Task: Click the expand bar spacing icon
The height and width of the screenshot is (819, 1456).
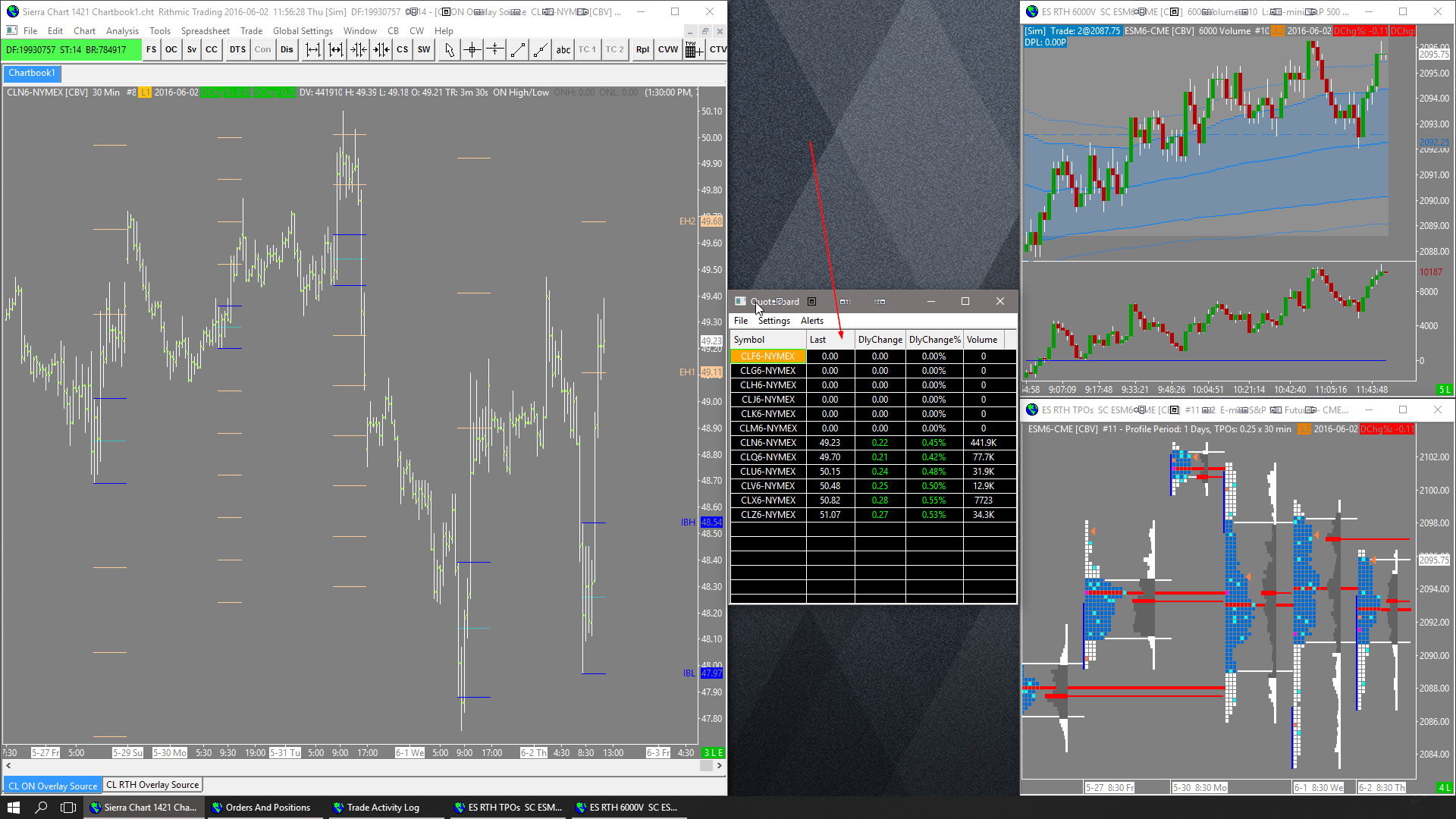Action: click(312, 50)
